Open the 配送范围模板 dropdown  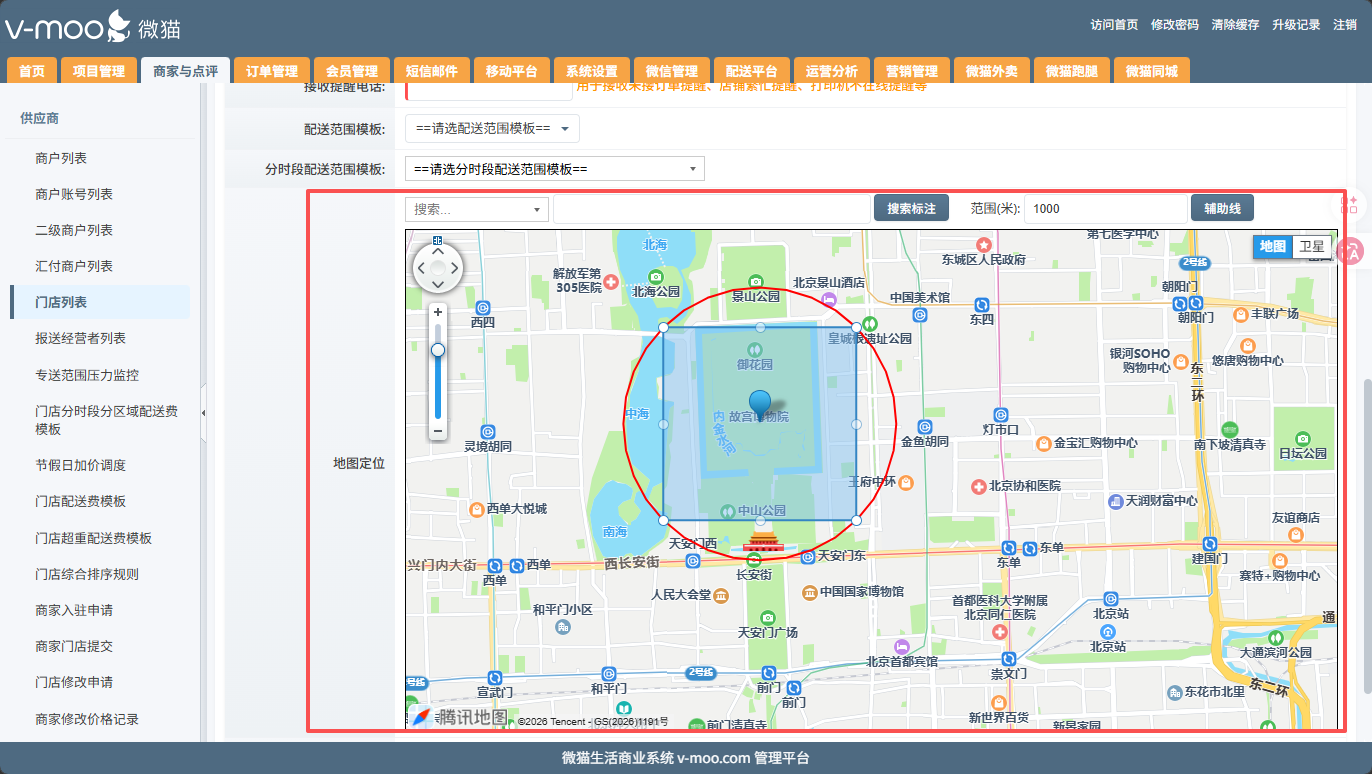coord(492,129)
